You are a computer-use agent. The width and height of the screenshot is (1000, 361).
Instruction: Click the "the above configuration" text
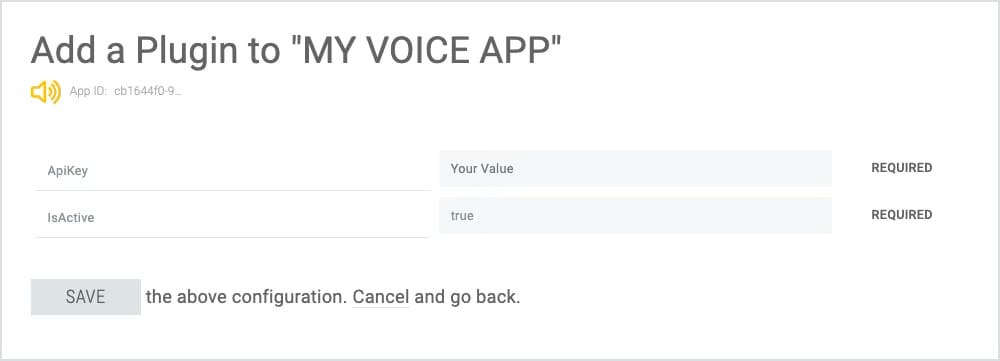point(246,297)
